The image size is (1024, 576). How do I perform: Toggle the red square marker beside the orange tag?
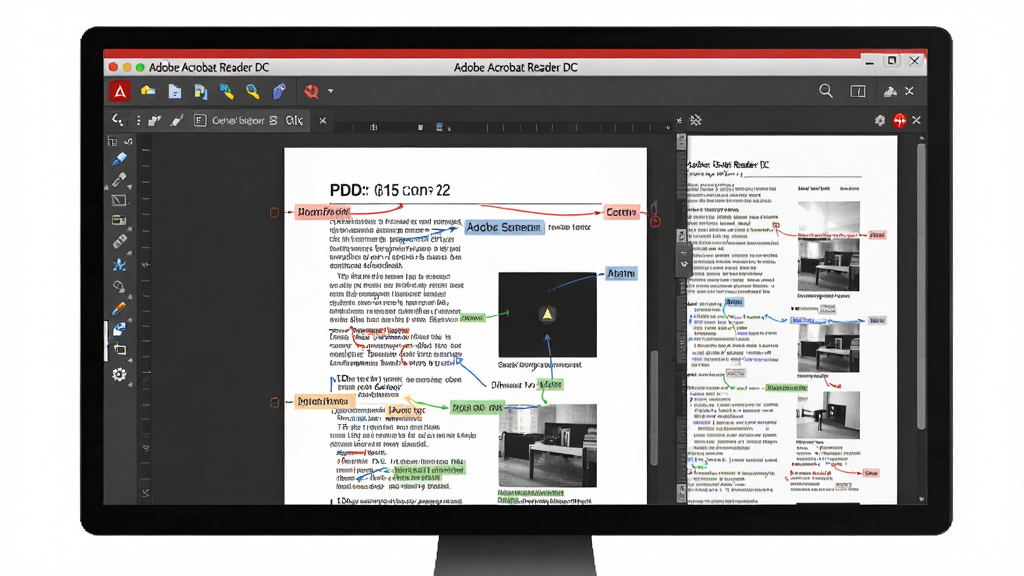point(275,402)
